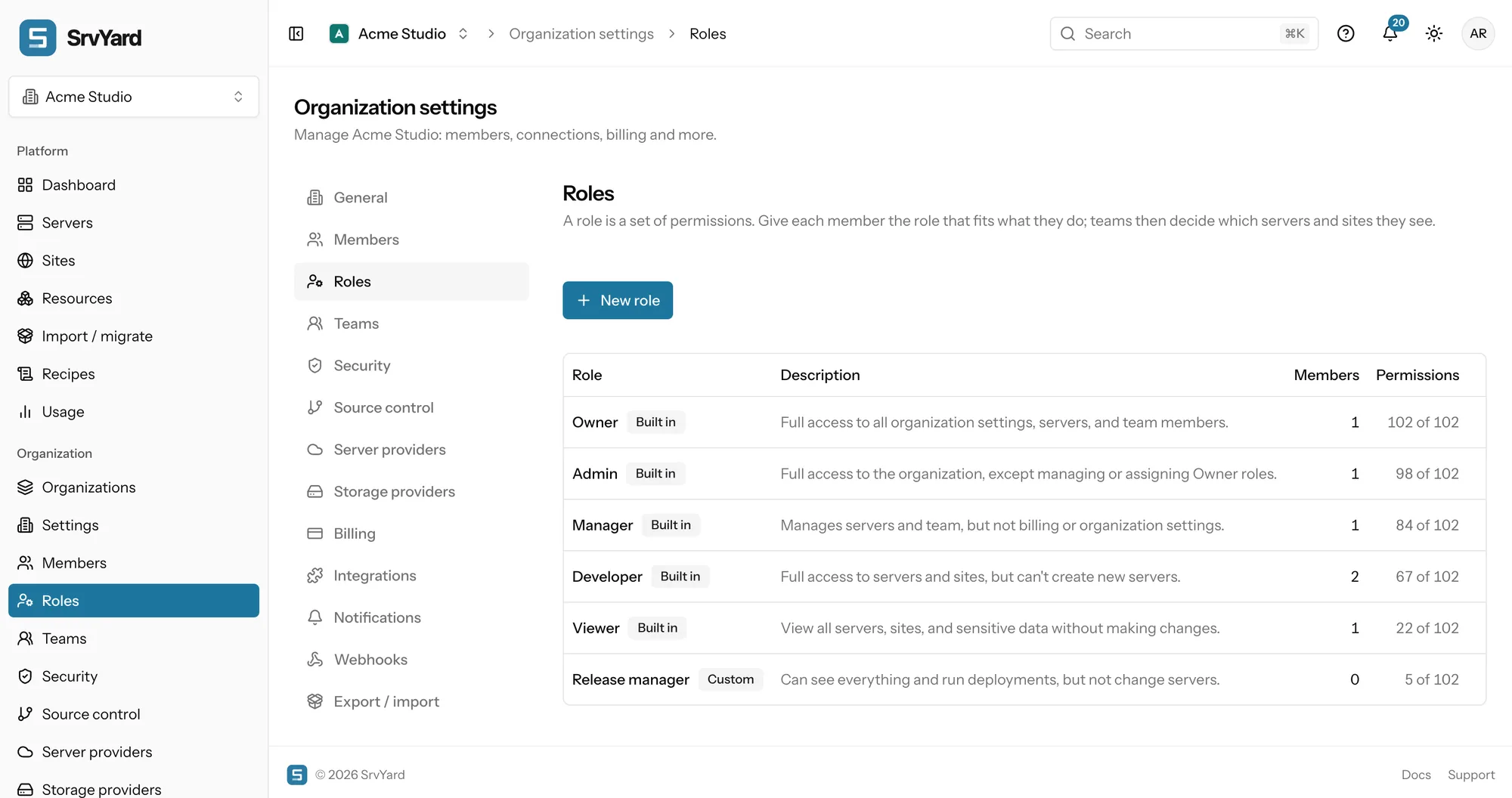This screenshot has height=798, width=1512.
Task: Open the Owner role row
Action: point(1024,422)
